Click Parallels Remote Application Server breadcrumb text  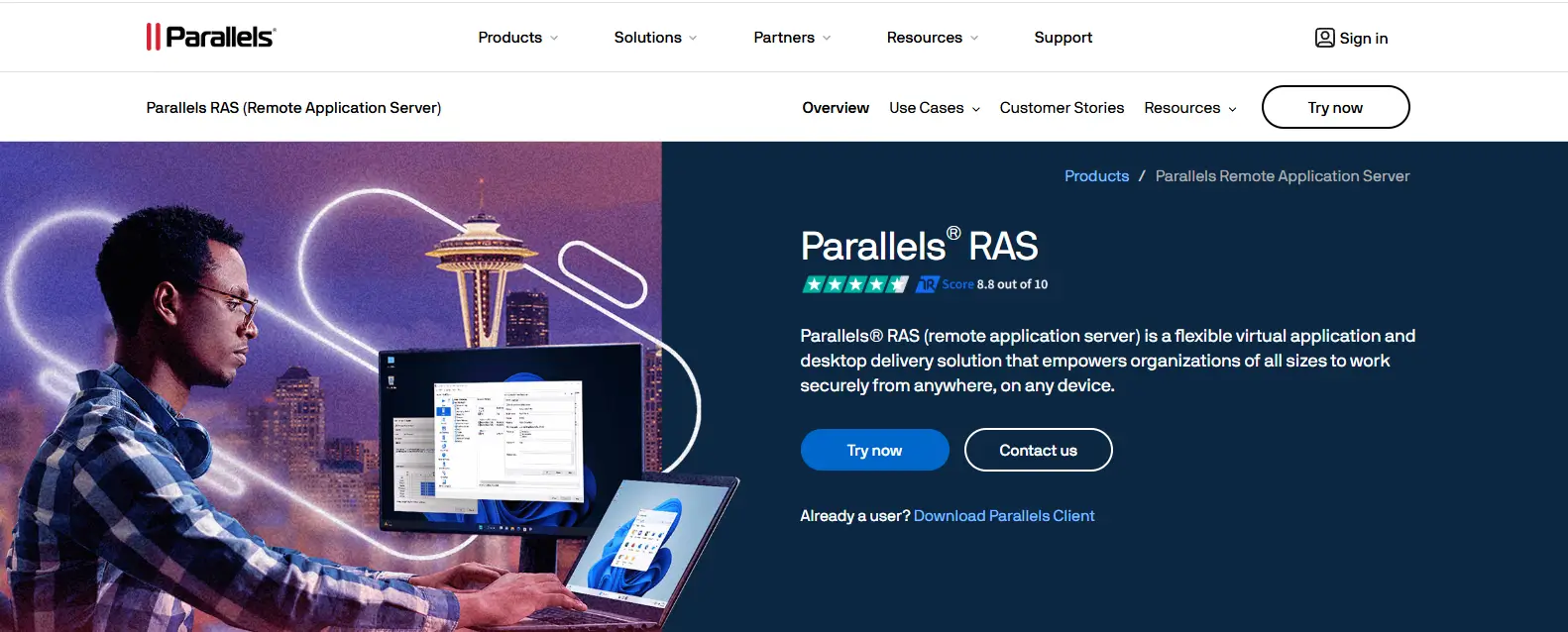1282,176
